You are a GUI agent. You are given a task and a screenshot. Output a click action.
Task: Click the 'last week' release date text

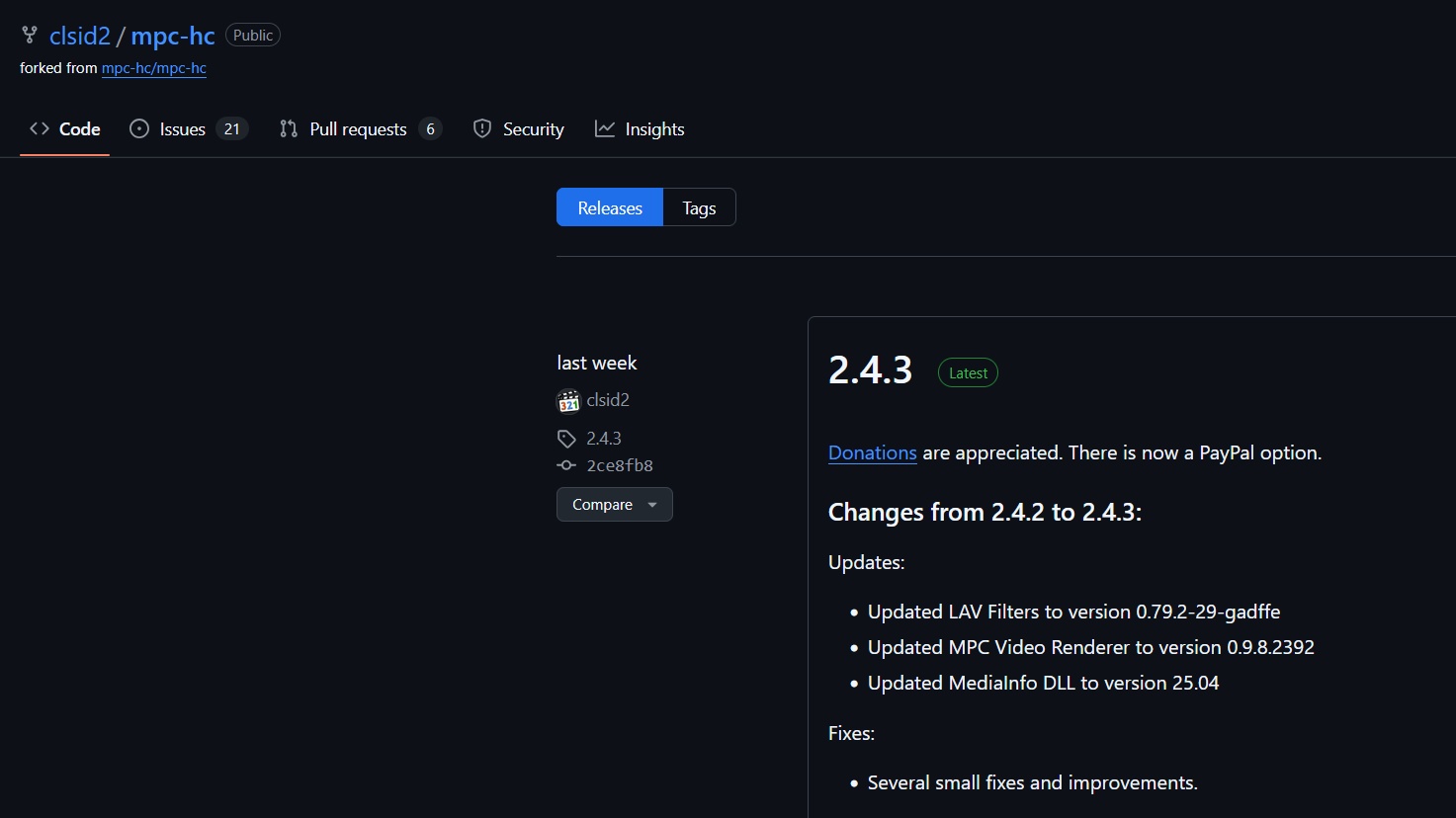[597, 363]
